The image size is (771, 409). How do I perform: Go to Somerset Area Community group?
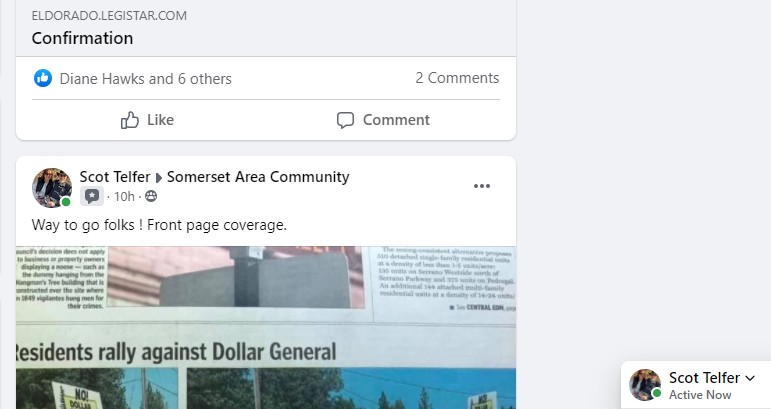[x=258, y=176]
